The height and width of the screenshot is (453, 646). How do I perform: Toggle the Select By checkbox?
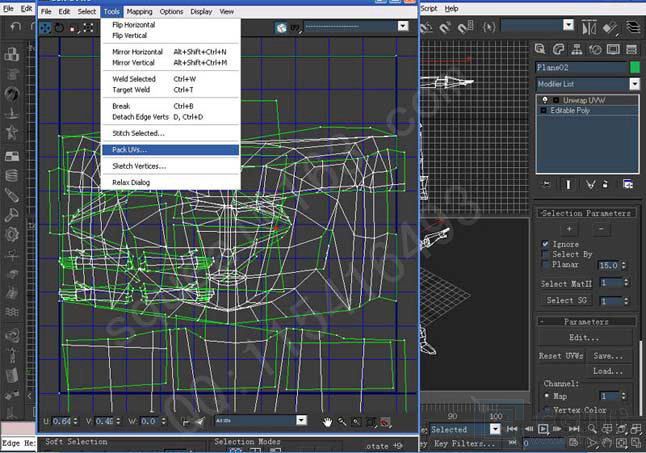tap(545, 254)
